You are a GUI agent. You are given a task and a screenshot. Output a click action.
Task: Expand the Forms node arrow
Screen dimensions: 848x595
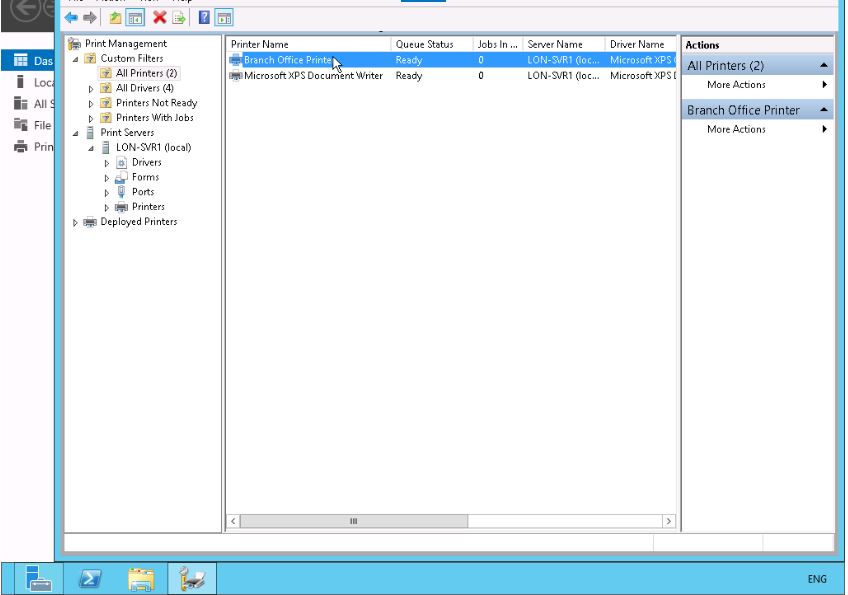(x=107, y=177)
